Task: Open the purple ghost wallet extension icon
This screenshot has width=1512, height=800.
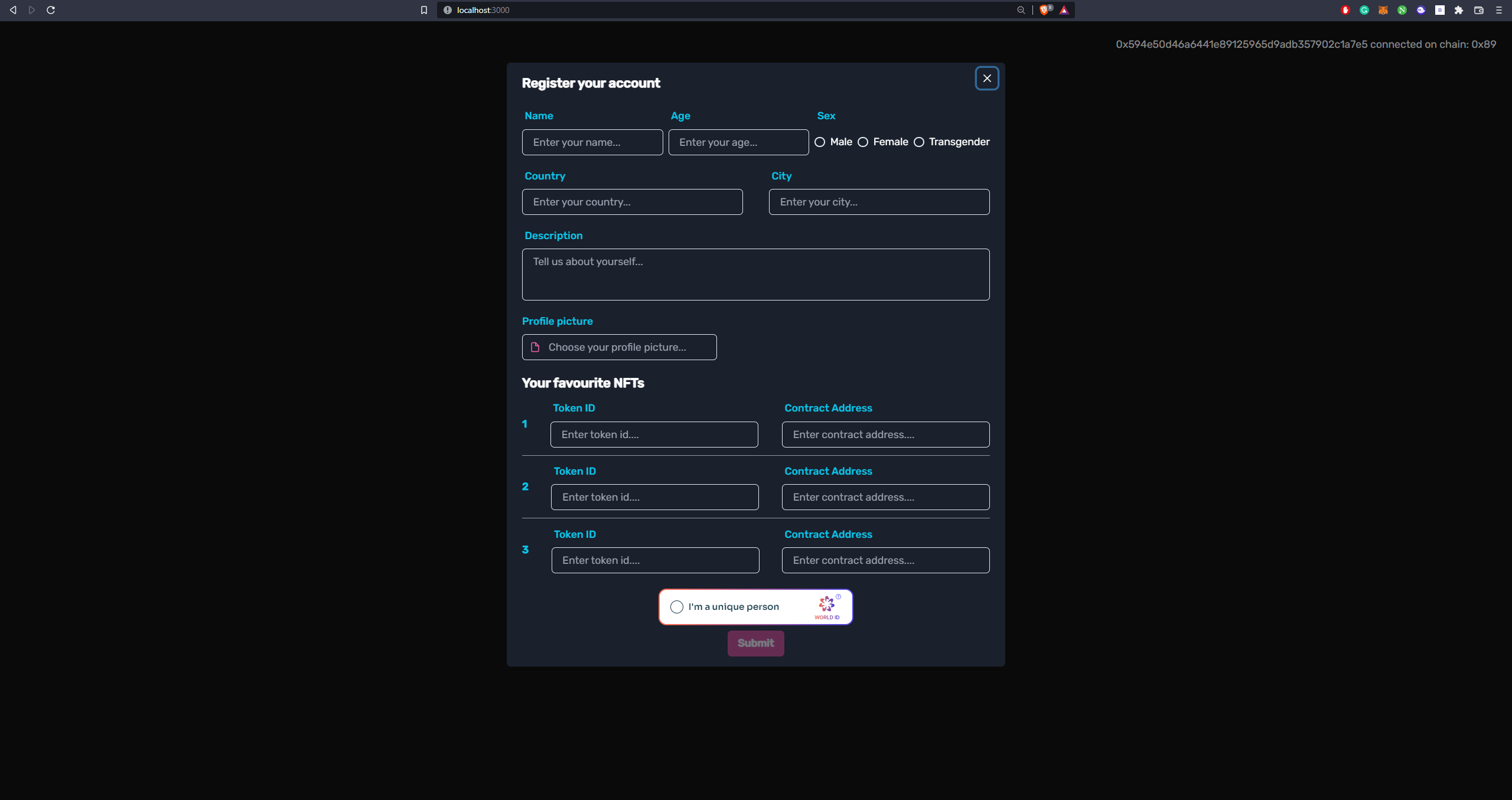Action: coord(1421,10)
